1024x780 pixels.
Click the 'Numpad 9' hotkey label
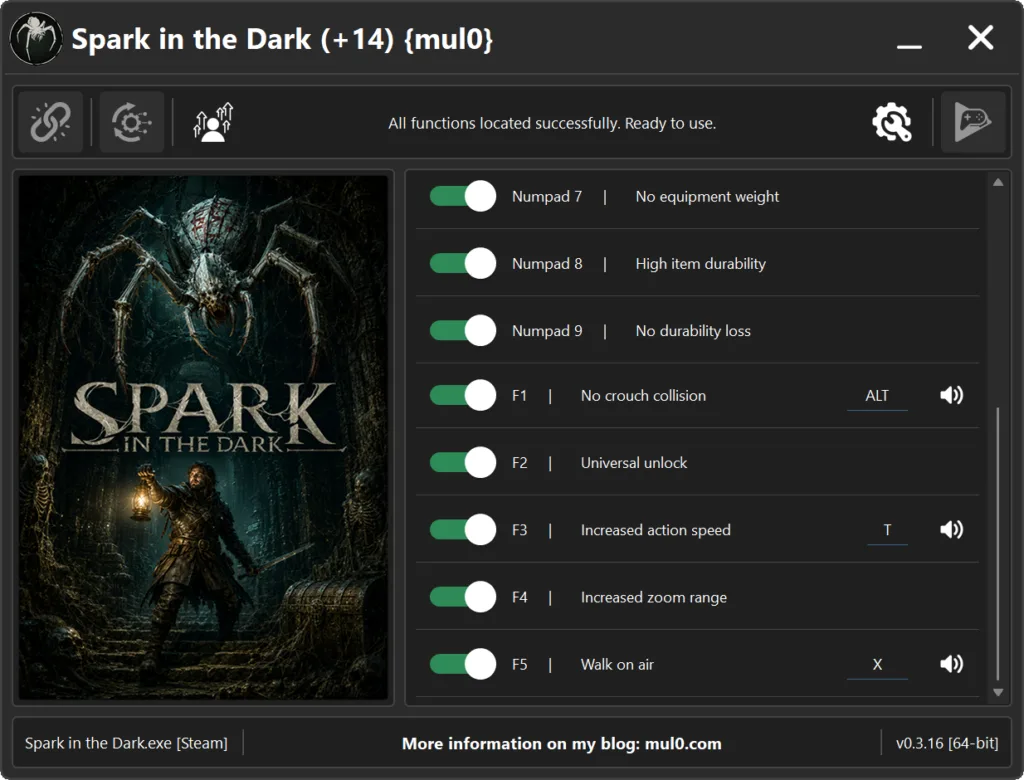pyautogui.click(x=547, y=331)
